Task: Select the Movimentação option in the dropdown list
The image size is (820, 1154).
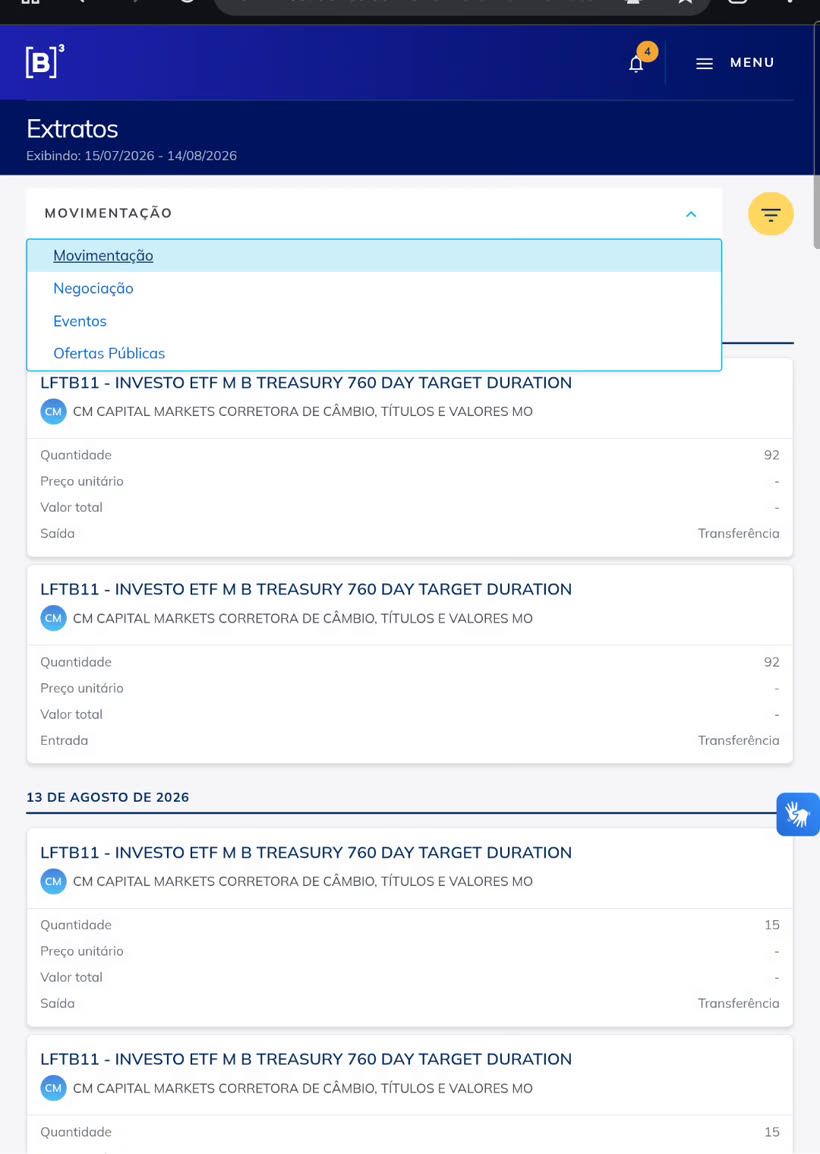Action: point(374,255)
